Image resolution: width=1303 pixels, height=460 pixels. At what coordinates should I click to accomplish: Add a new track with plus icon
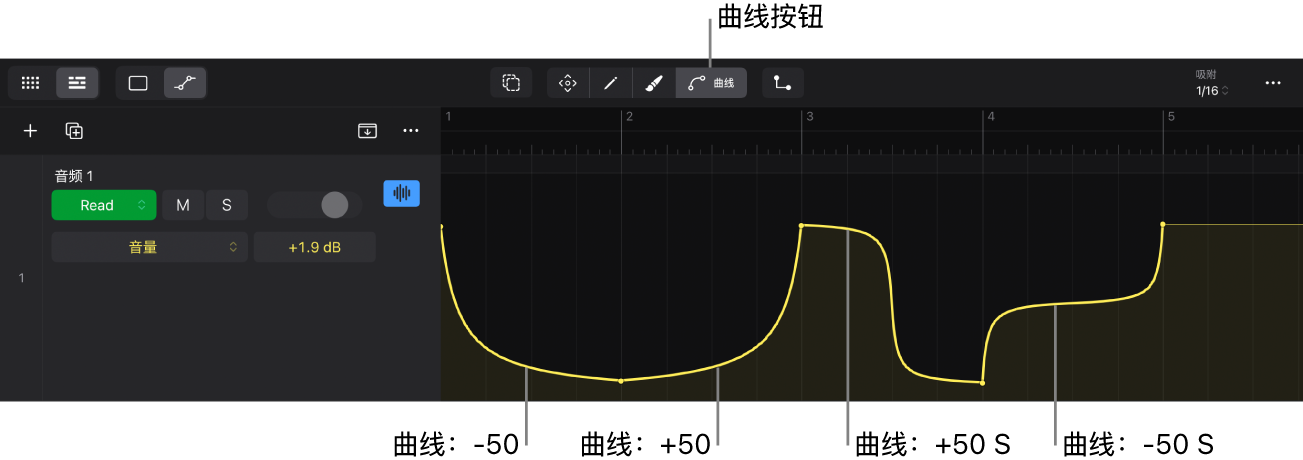click(x=31, y=130)
